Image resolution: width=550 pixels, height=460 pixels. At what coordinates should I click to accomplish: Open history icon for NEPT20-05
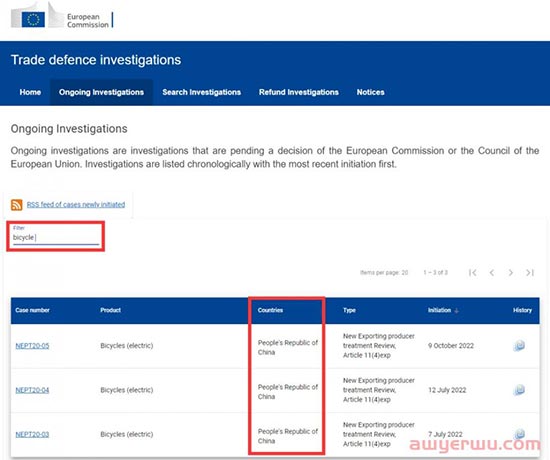point(519,346)
